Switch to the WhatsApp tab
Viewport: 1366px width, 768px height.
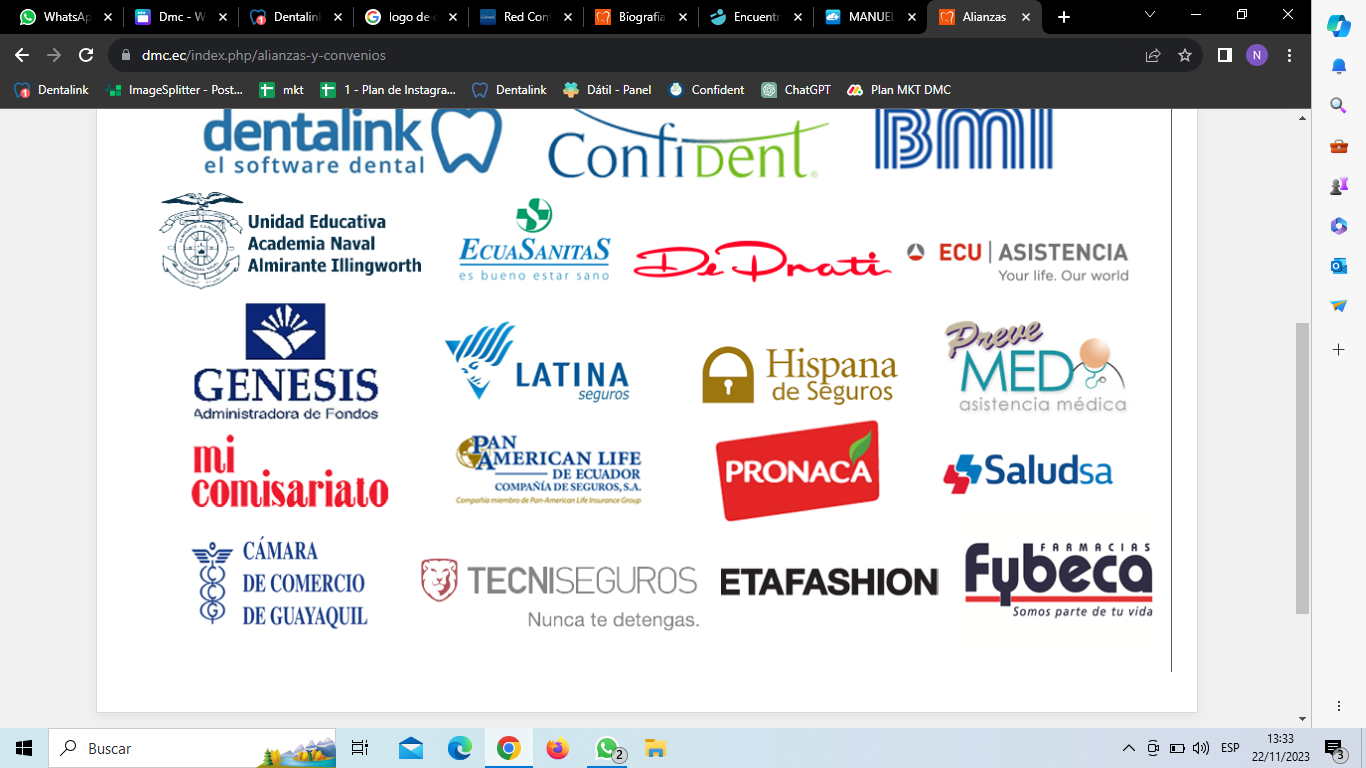click(62, 17)
